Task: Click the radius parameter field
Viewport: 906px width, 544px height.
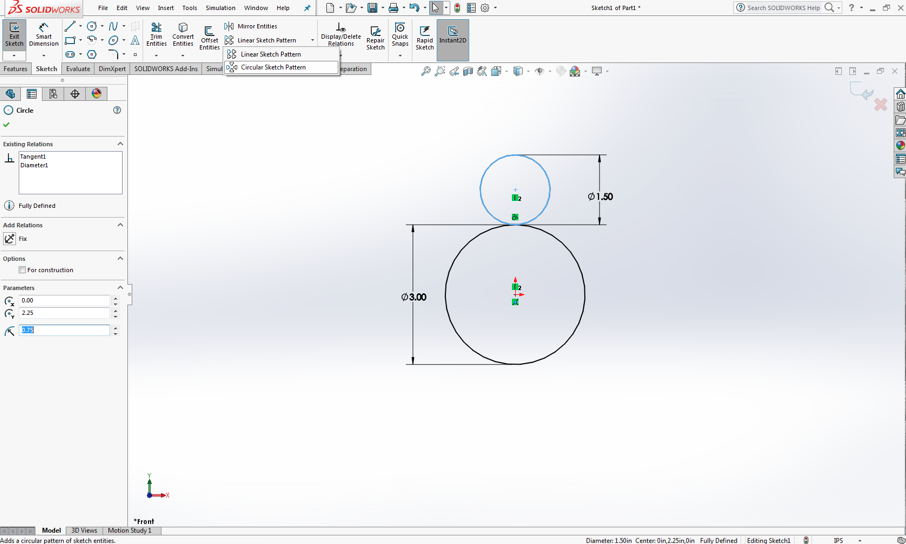Action: [x=64, y=330]
